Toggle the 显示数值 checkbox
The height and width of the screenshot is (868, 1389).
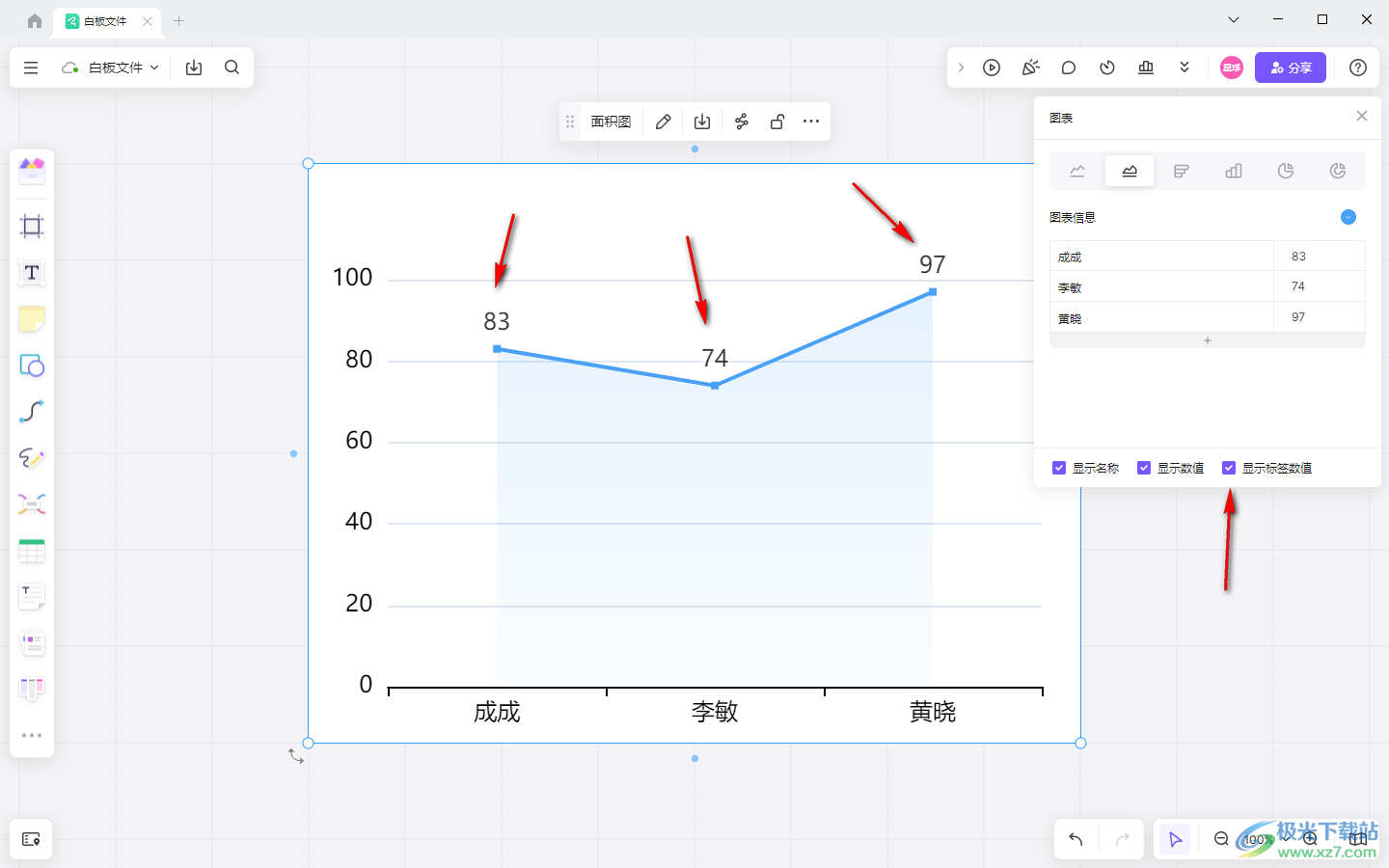(1144, 468)
